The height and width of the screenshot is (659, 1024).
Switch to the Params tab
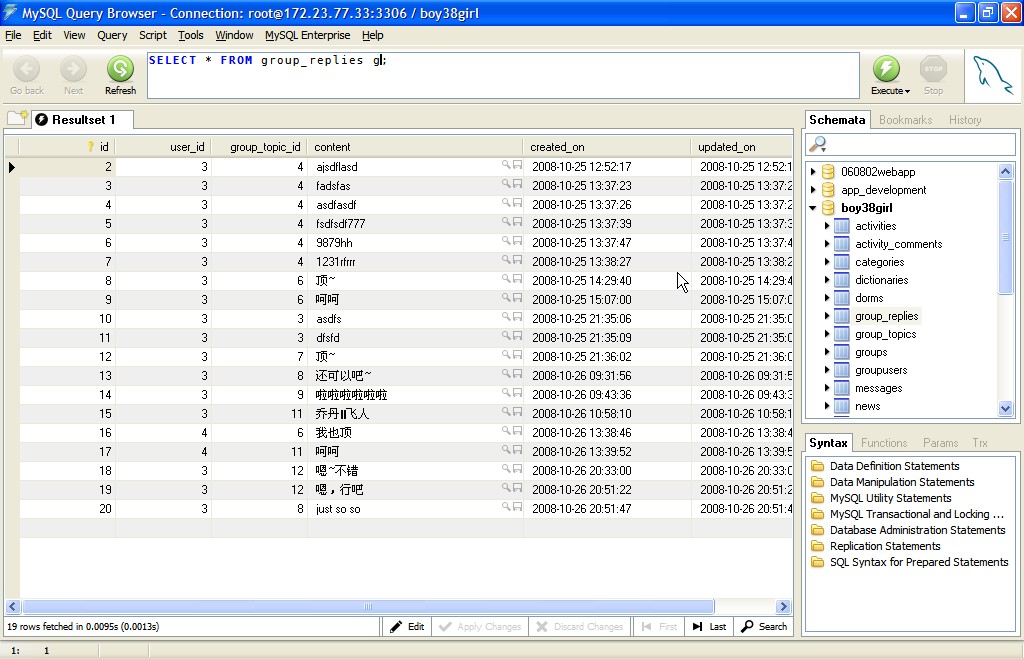[x=940, y=443]
